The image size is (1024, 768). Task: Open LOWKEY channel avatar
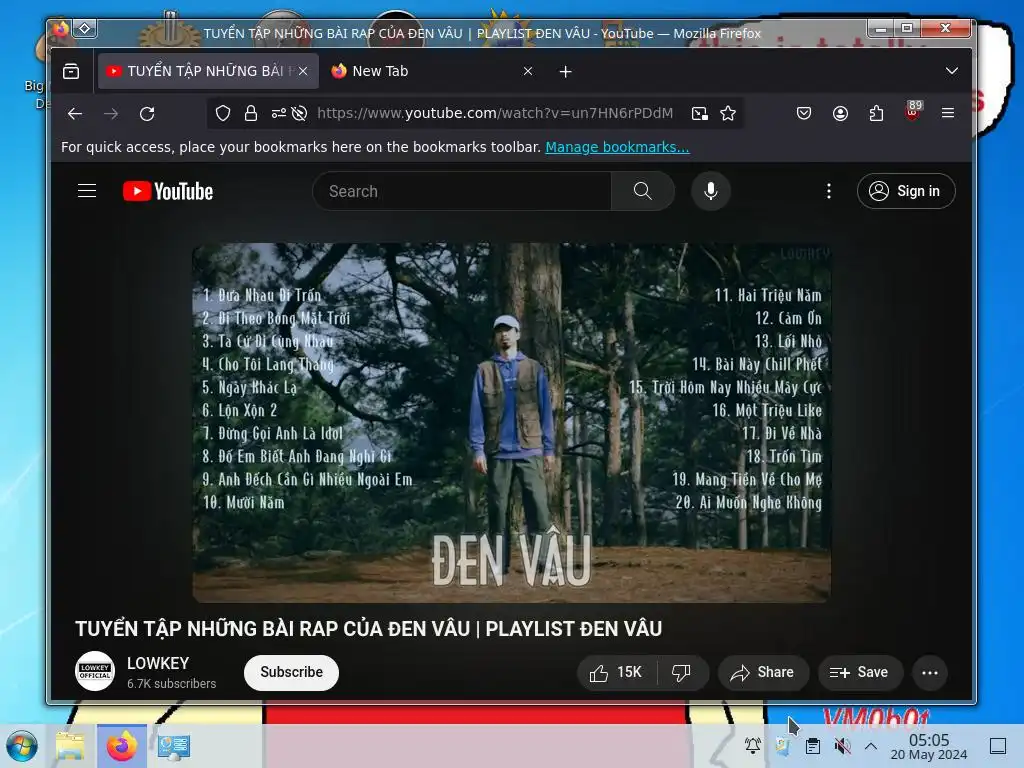[x=95, y=671]
